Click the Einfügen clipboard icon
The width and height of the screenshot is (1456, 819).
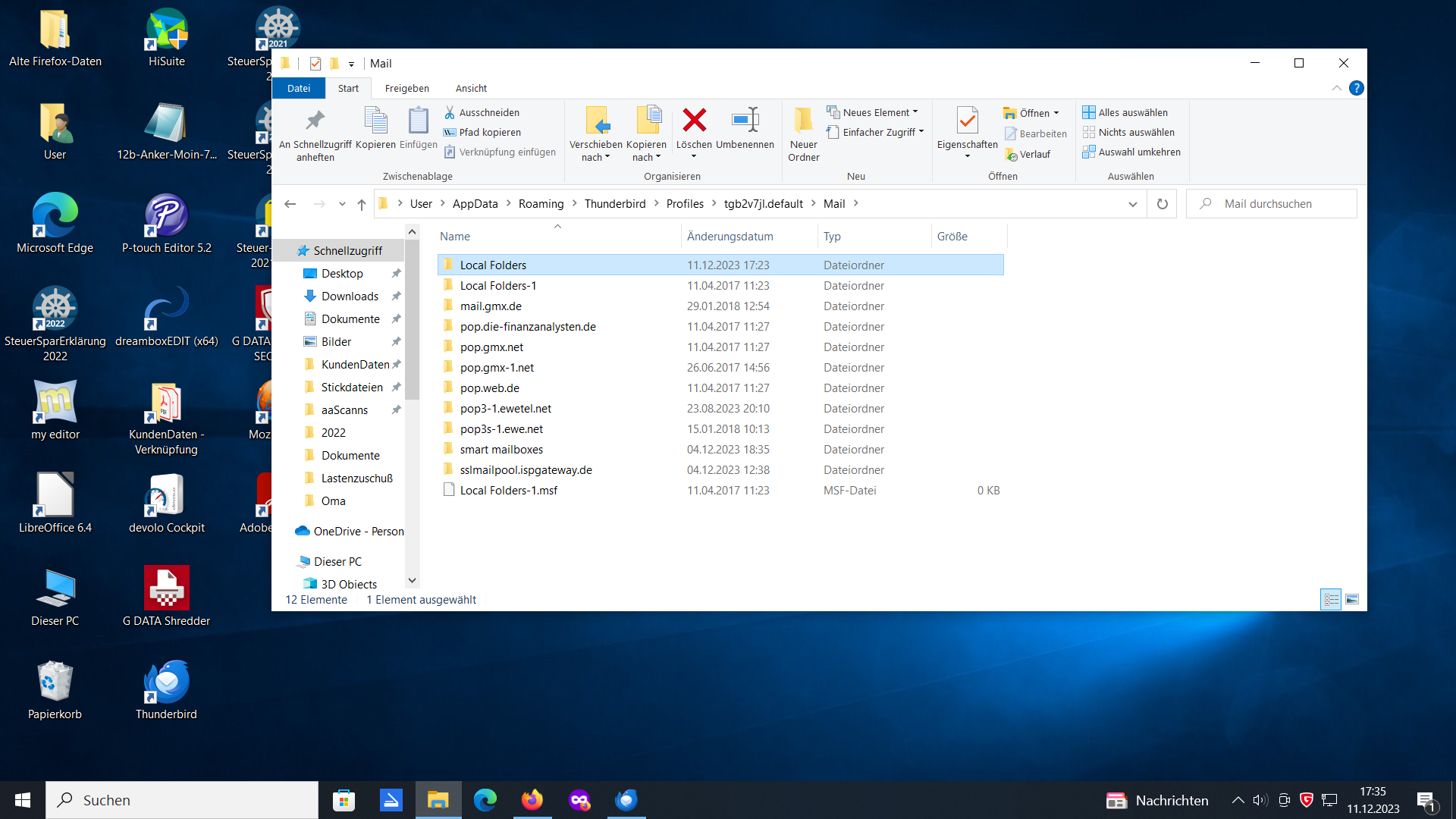(418, 121)
